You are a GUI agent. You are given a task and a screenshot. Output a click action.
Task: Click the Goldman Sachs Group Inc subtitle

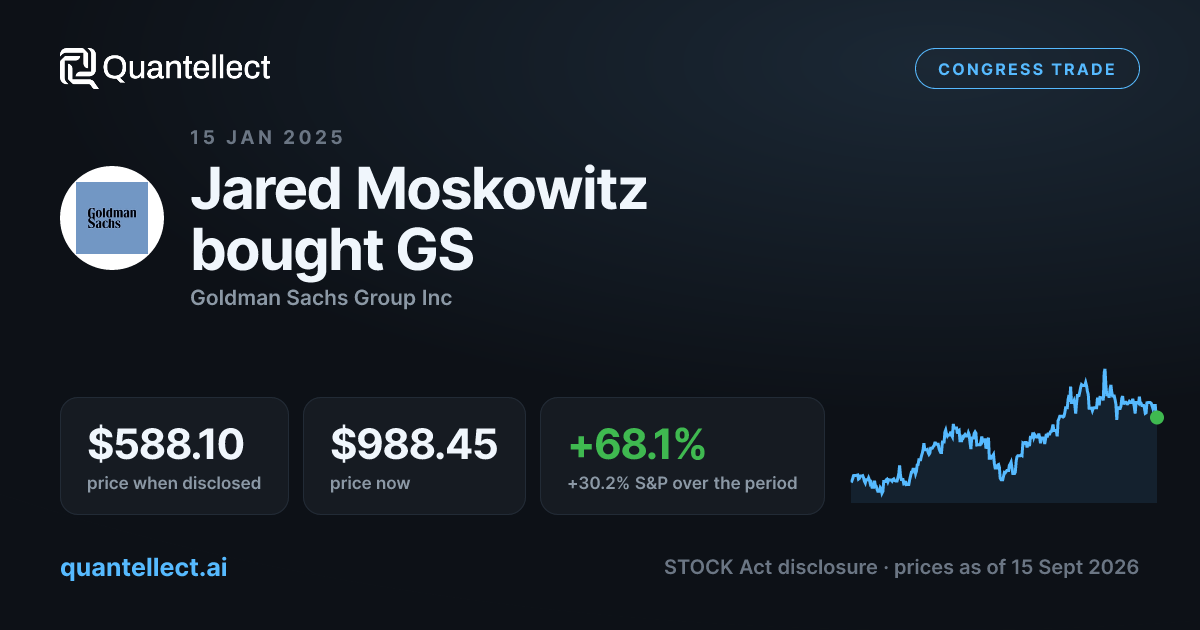click(x=321, y=298)
